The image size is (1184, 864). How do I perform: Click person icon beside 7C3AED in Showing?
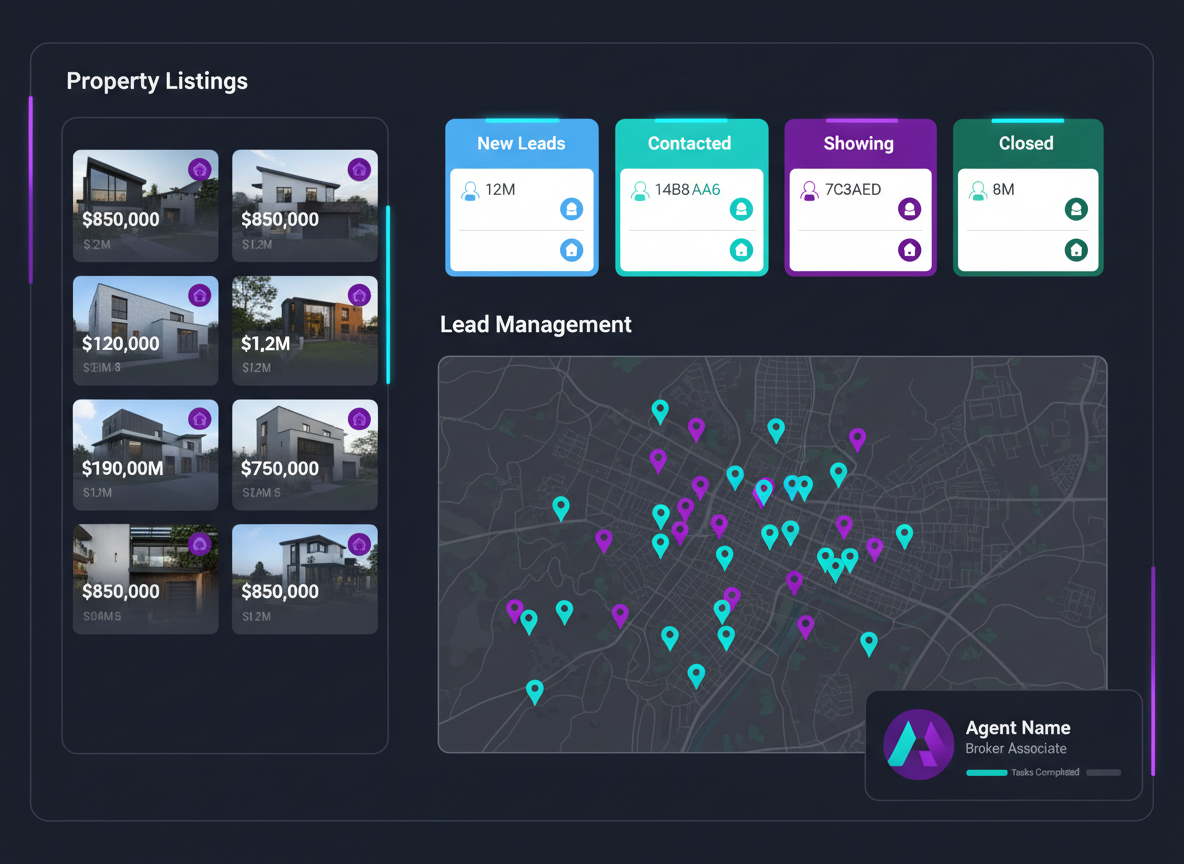(809, 190)
